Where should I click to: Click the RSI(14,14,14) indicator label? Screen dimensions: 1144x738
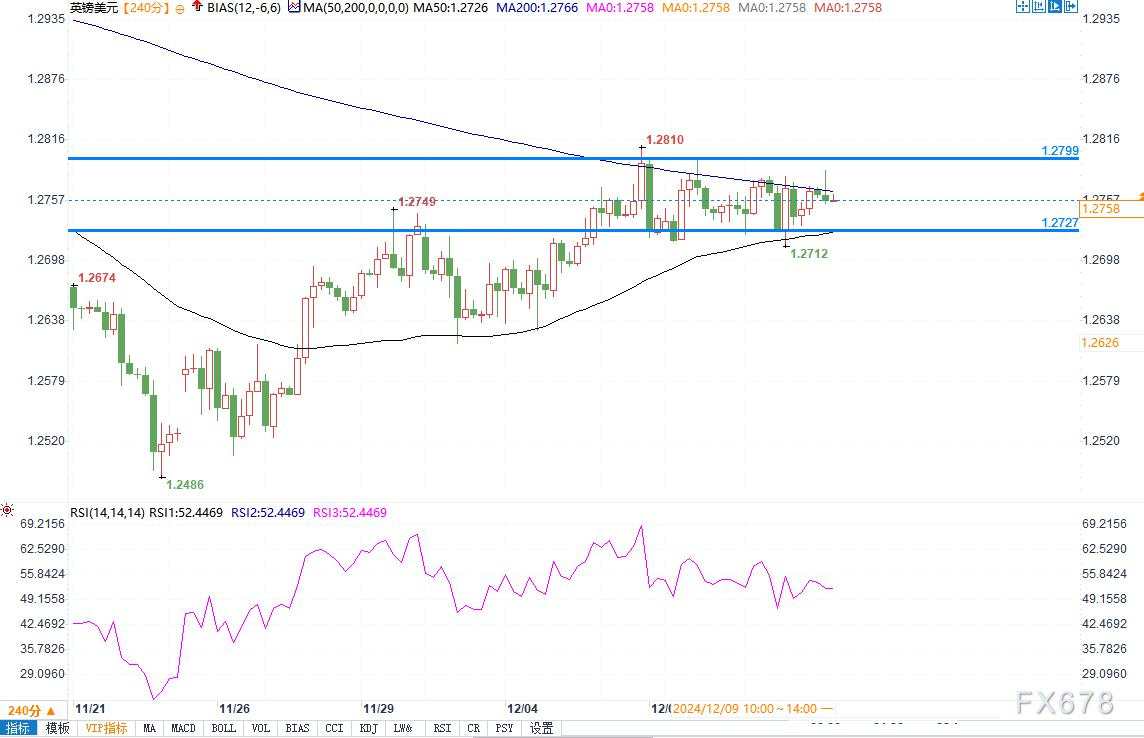pos(107,513)
